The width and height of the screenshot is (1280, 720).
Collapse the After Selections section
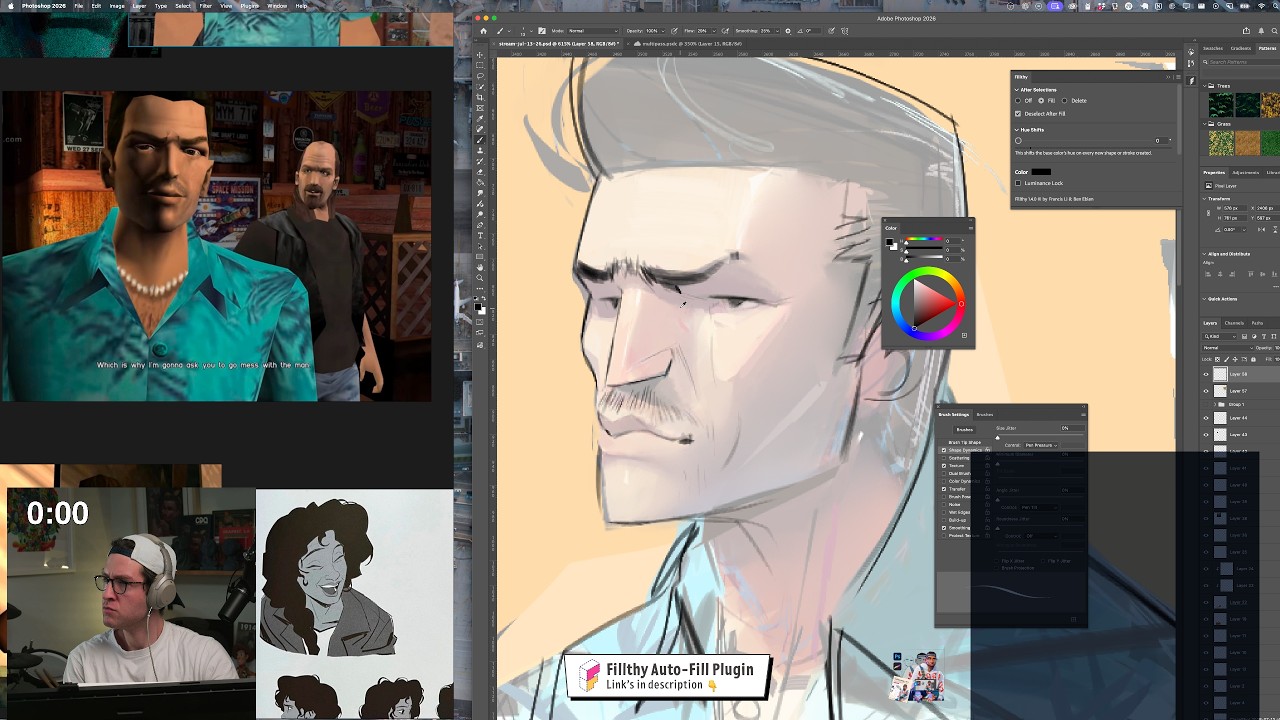[x=1017, y=90]
